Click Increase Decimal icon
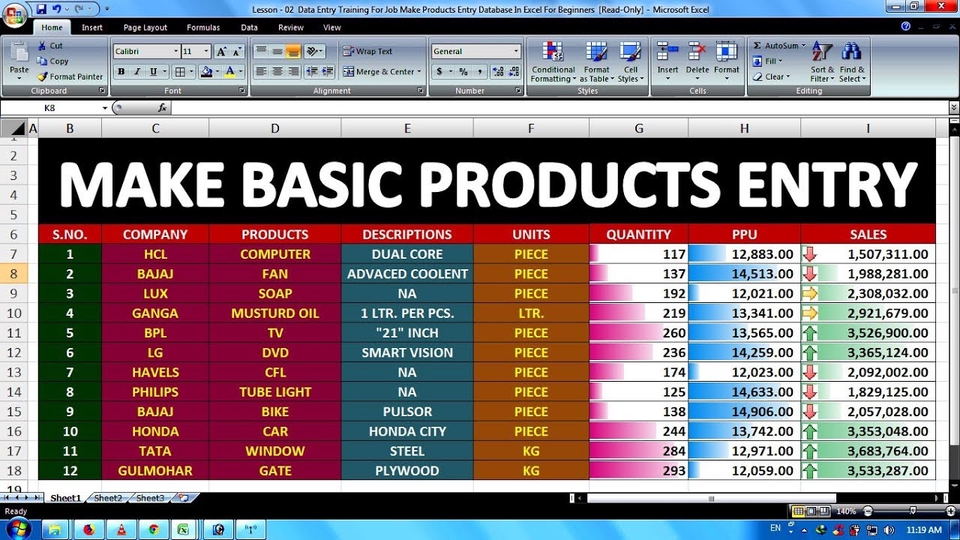 pyautogui.click(x=498, y=72)
